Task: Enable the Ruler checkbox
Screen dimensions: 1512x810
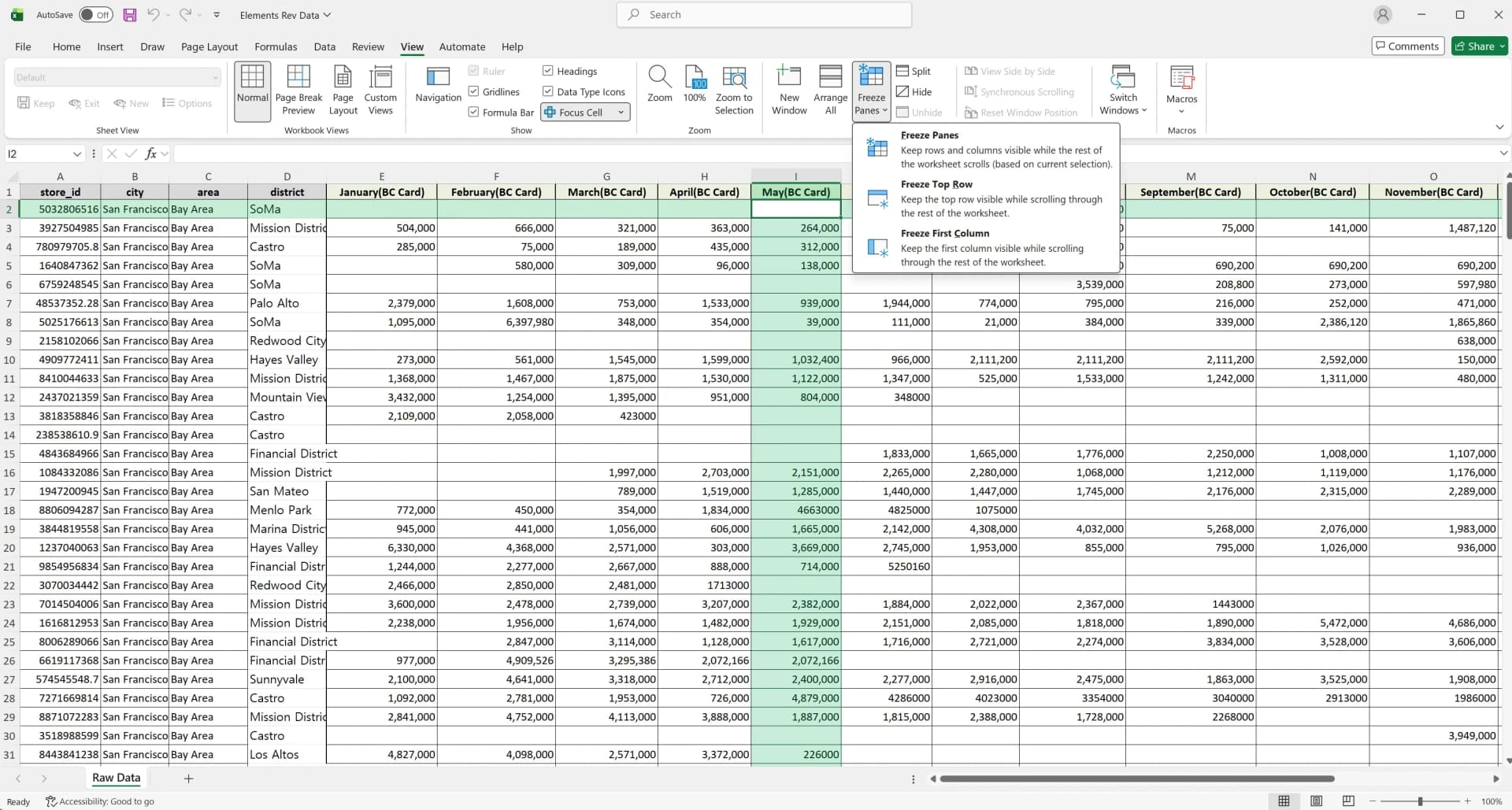Action: pos(473,71)
